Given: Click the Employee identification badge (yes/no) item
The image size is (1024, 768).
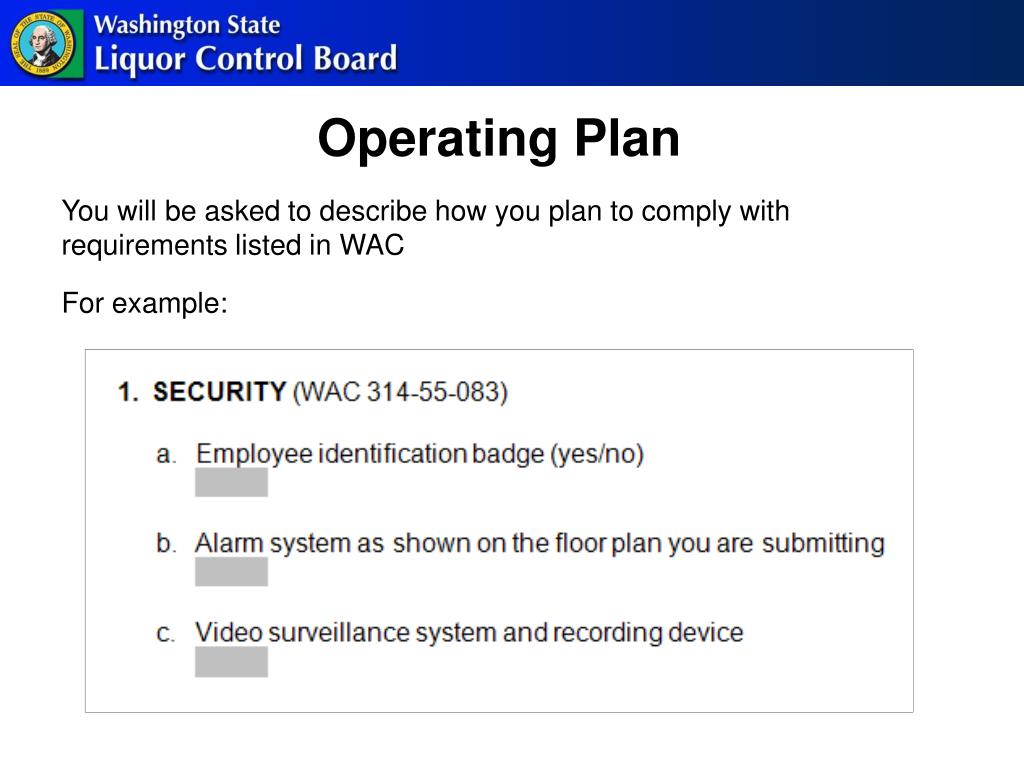Looking at the screenshot, I should click(x=420, y=453).
